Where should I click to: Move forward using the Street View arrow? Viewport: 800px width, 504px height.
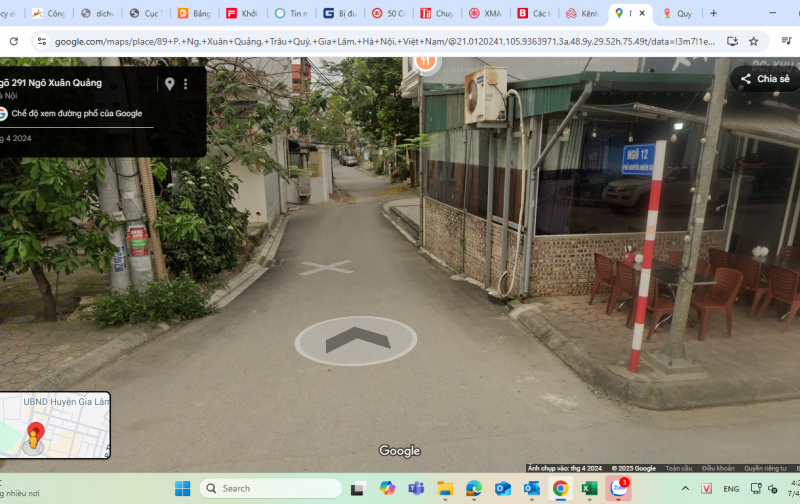pos(356,340)
